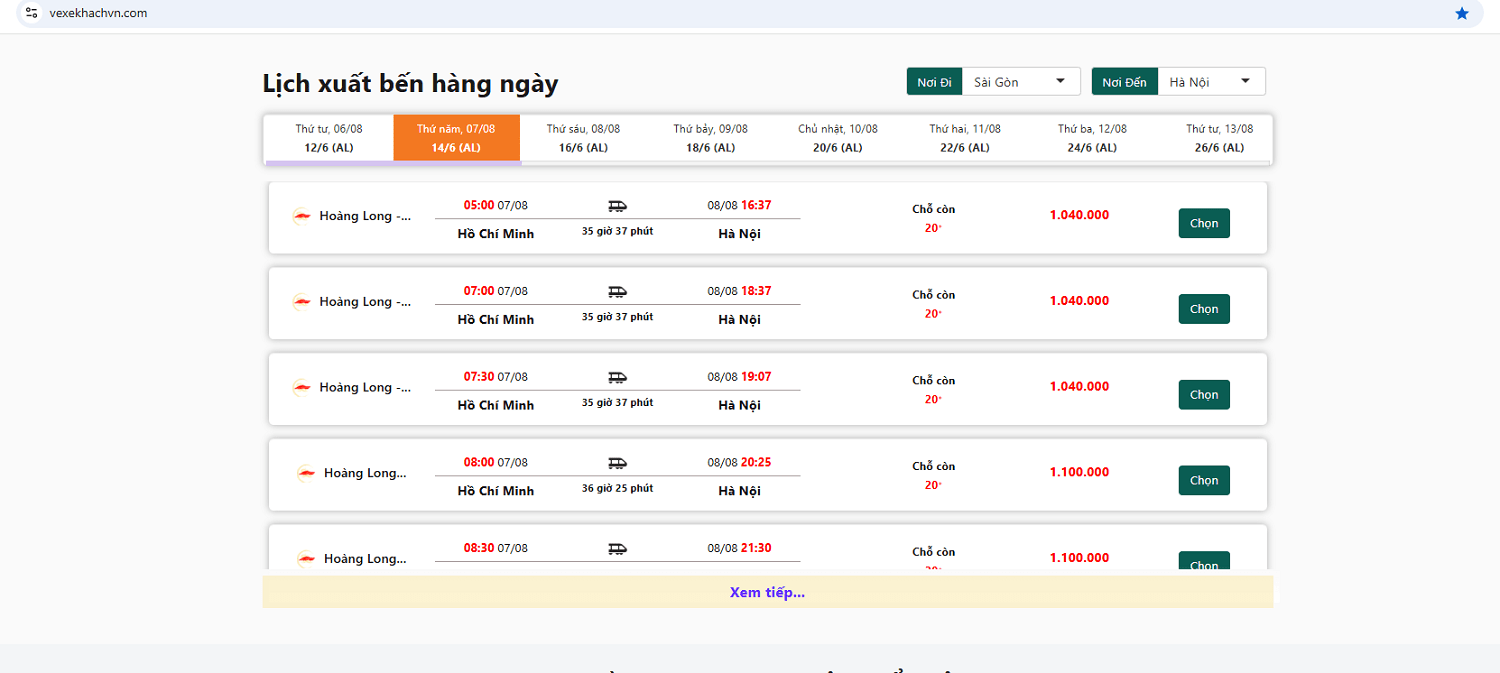Click Chọn for the 07:00 departure
This screenshot has height=673, width=1500.
1204,309
